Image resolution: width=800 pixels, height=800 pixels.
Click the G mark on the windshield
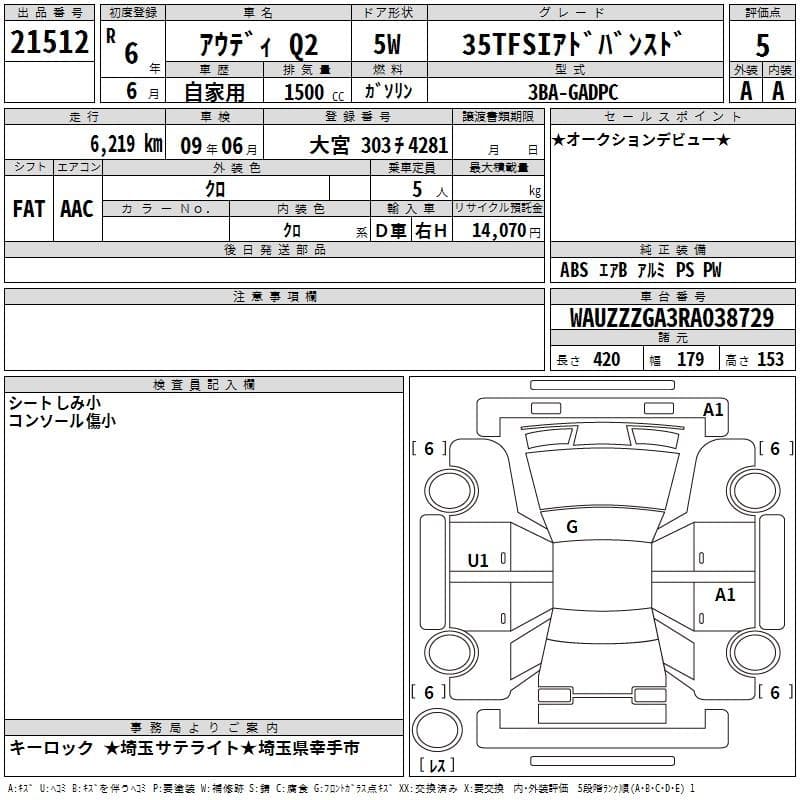(x=572, y=527)
